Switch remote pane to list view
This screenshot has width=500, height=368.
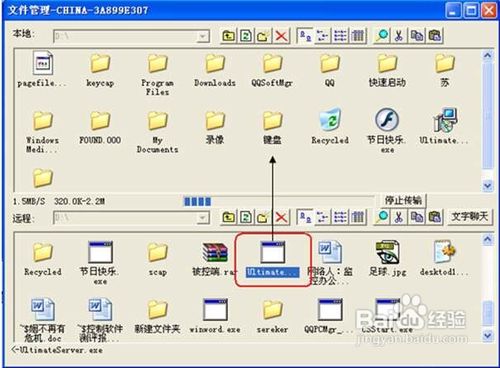pos(340,217)
